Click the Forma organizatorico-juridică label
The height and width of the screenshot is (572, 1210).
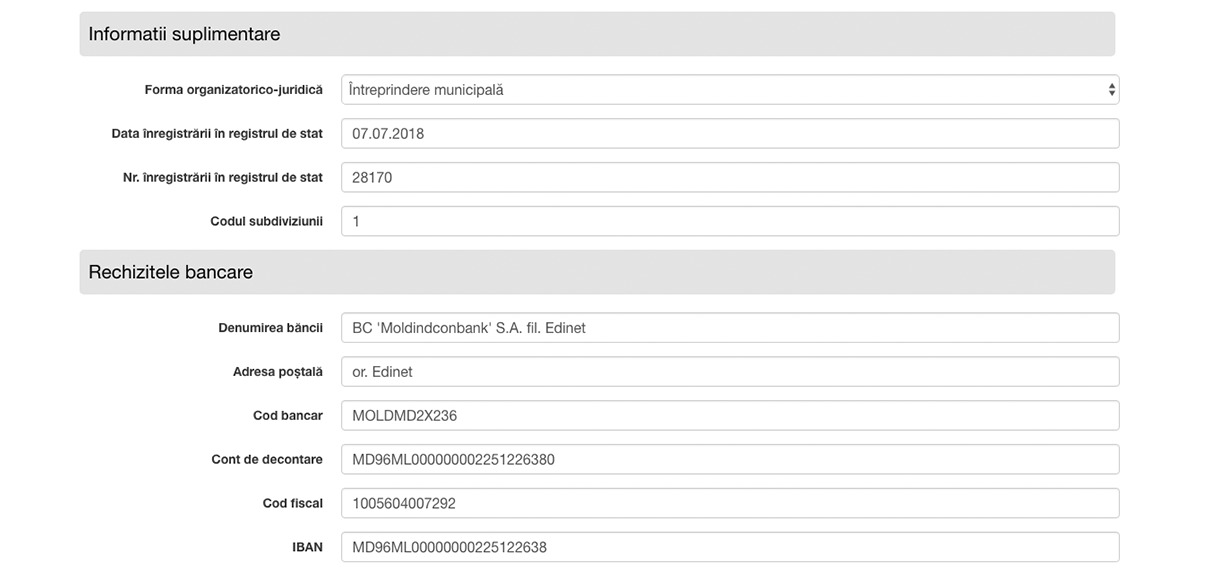(x=234, y=90)
